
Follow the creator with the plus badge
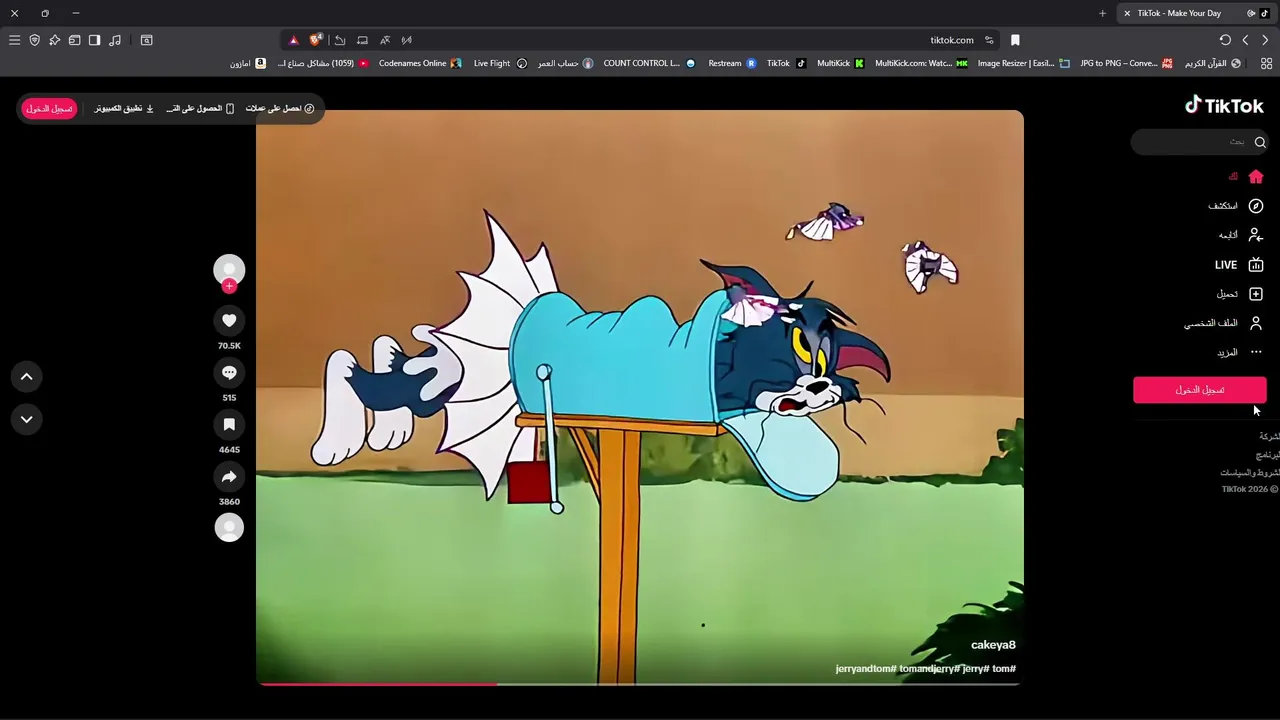[229, 286]
